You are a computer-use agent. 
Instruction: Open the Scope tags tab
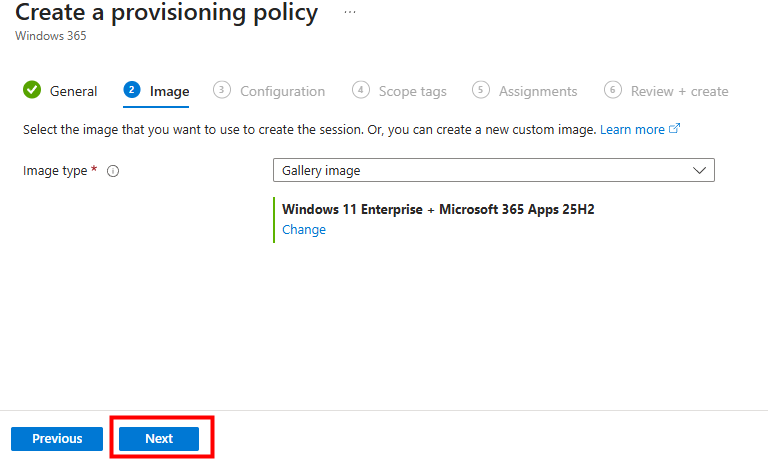point(412,91)
